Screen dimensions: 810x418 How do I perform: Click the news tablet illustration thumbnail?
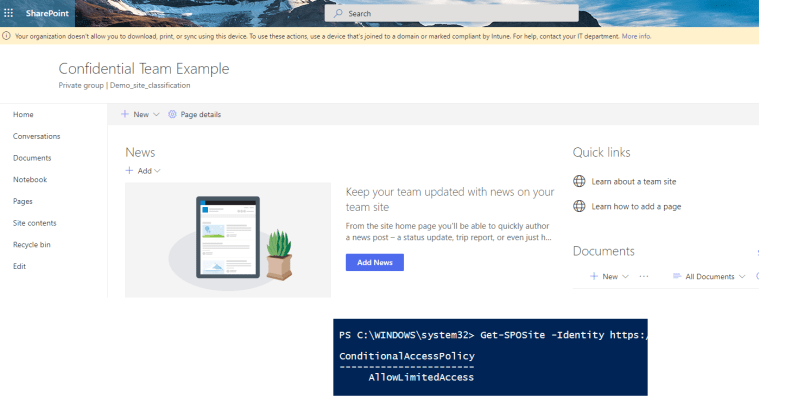pos(228,240)
